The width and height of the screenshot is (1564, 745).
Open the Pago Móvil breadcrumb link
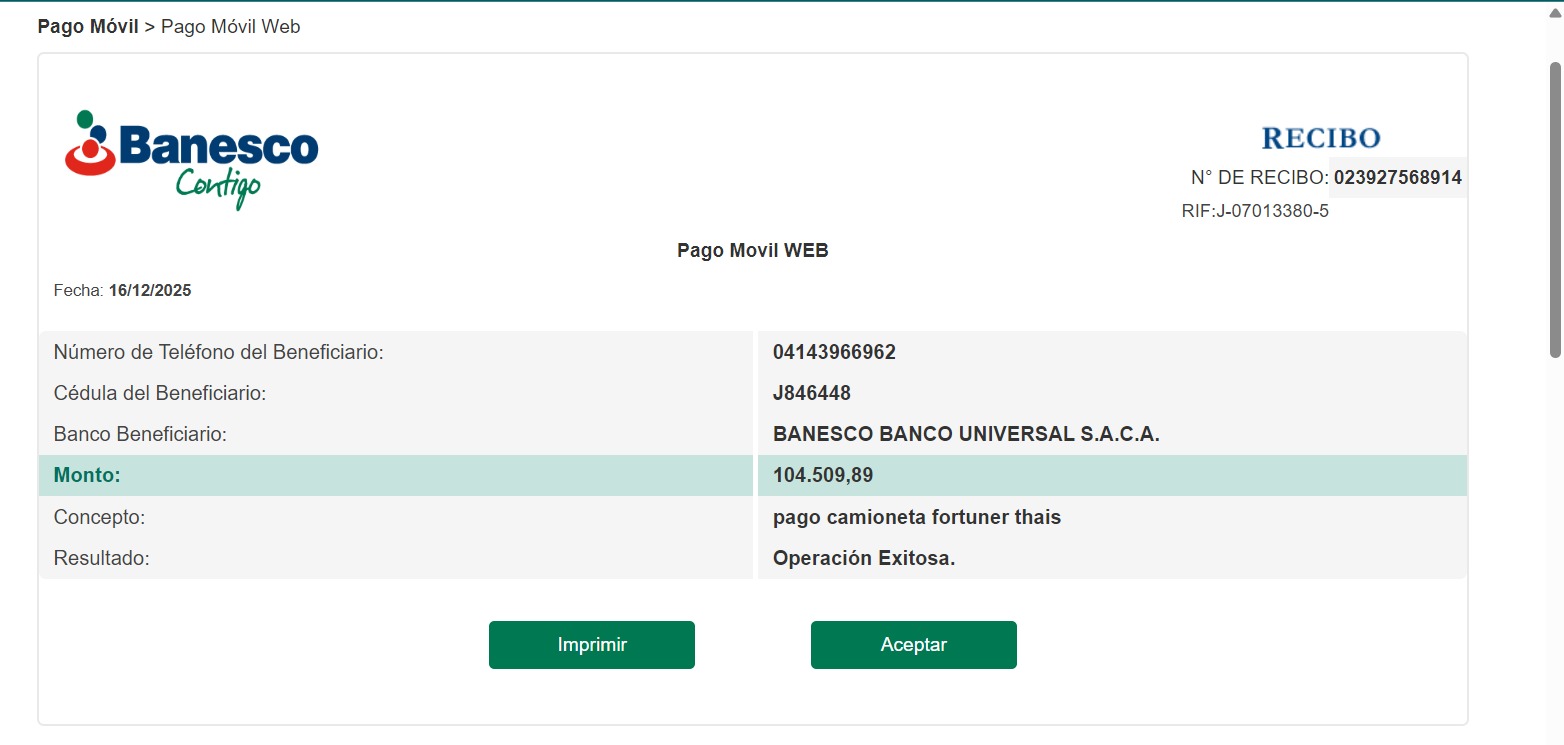click(x=88, y=27)
